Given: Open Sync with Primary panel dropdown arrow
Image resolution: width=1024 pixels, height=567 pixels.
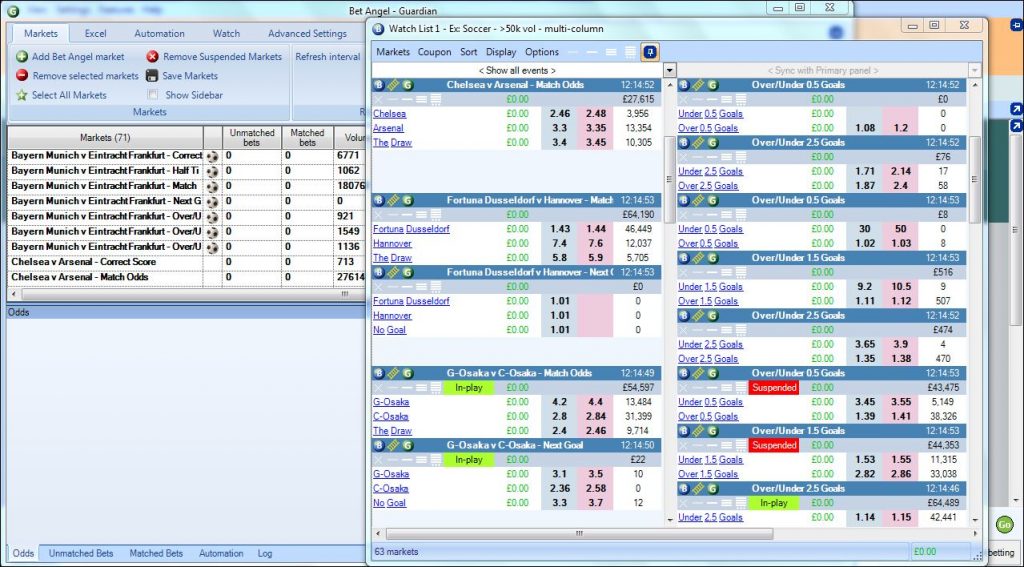Looking at the screenshot, I should (x=976, y=70).
